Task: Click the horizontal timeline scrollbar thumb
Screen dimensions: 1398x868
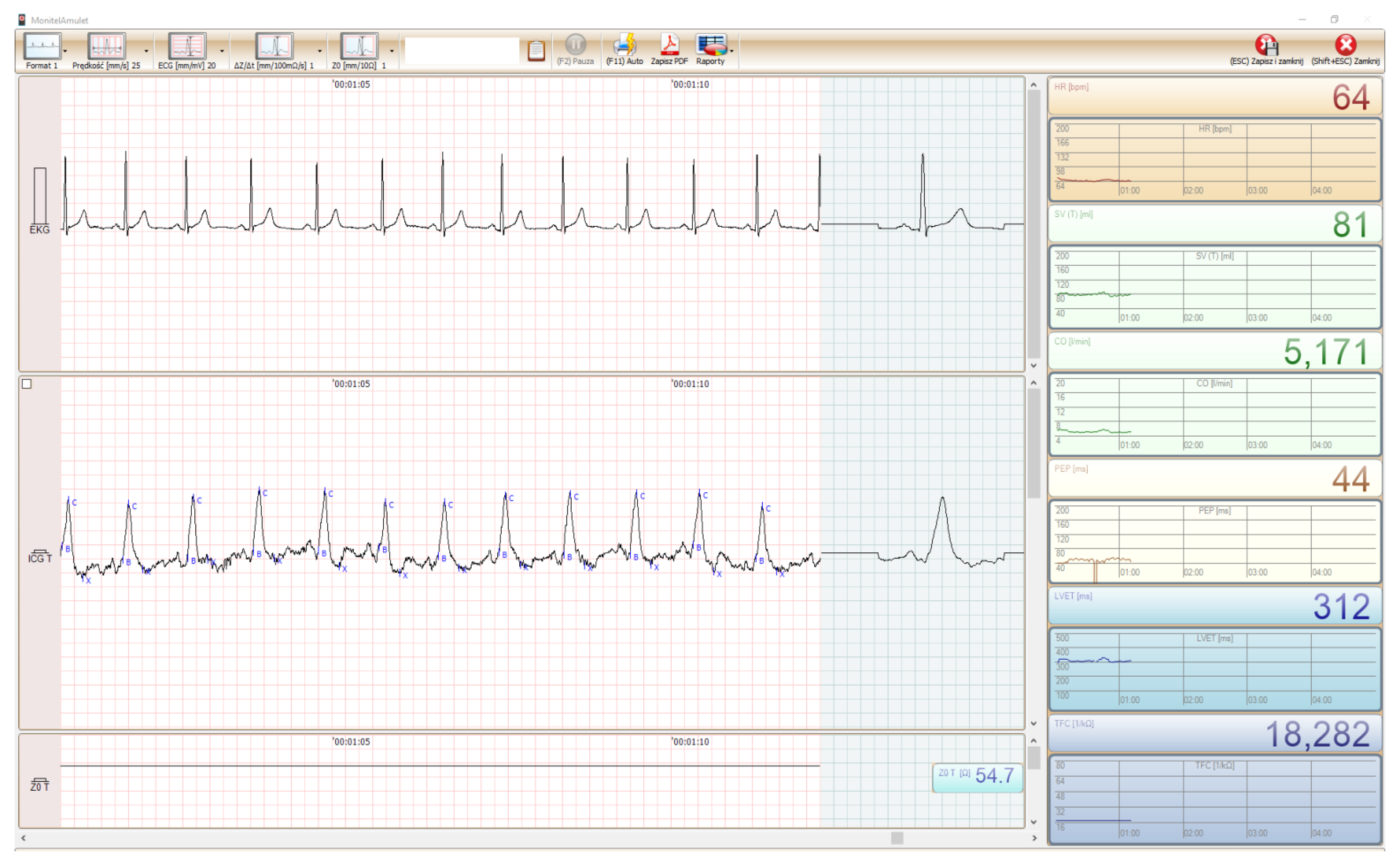Action: point(898,839)
